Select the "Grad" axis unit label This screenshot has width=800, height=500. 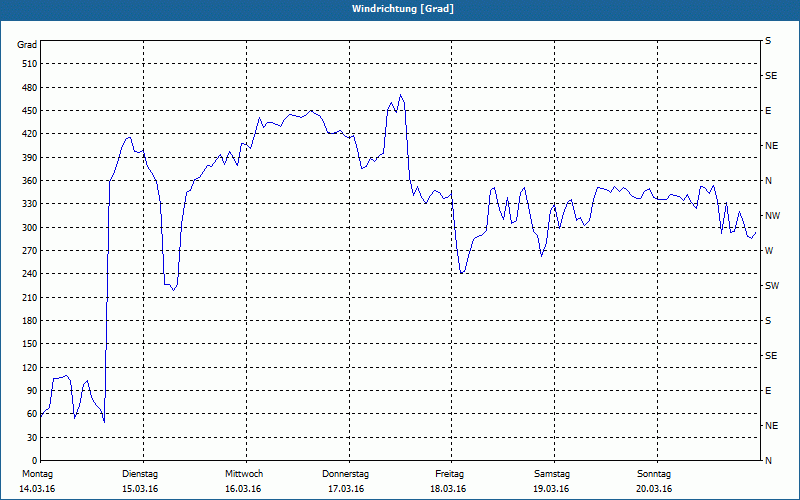pos(27,45)
